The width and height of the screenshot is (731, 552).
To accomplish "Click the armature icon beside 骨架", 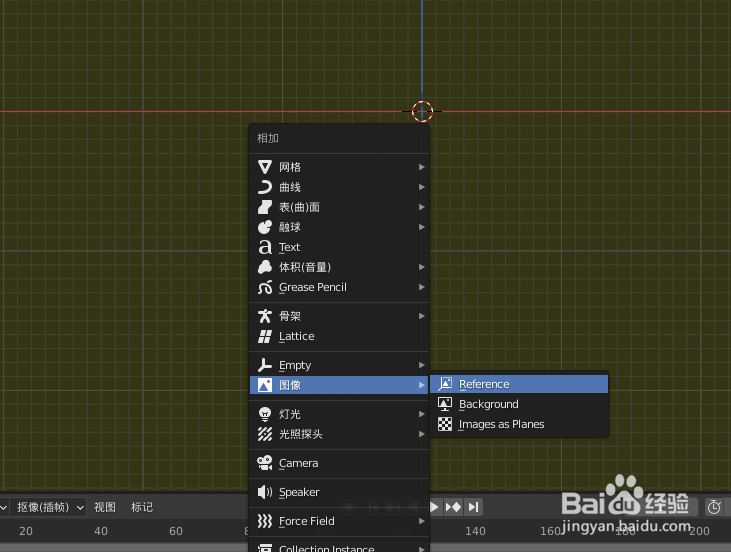I will tap(265, 316).
